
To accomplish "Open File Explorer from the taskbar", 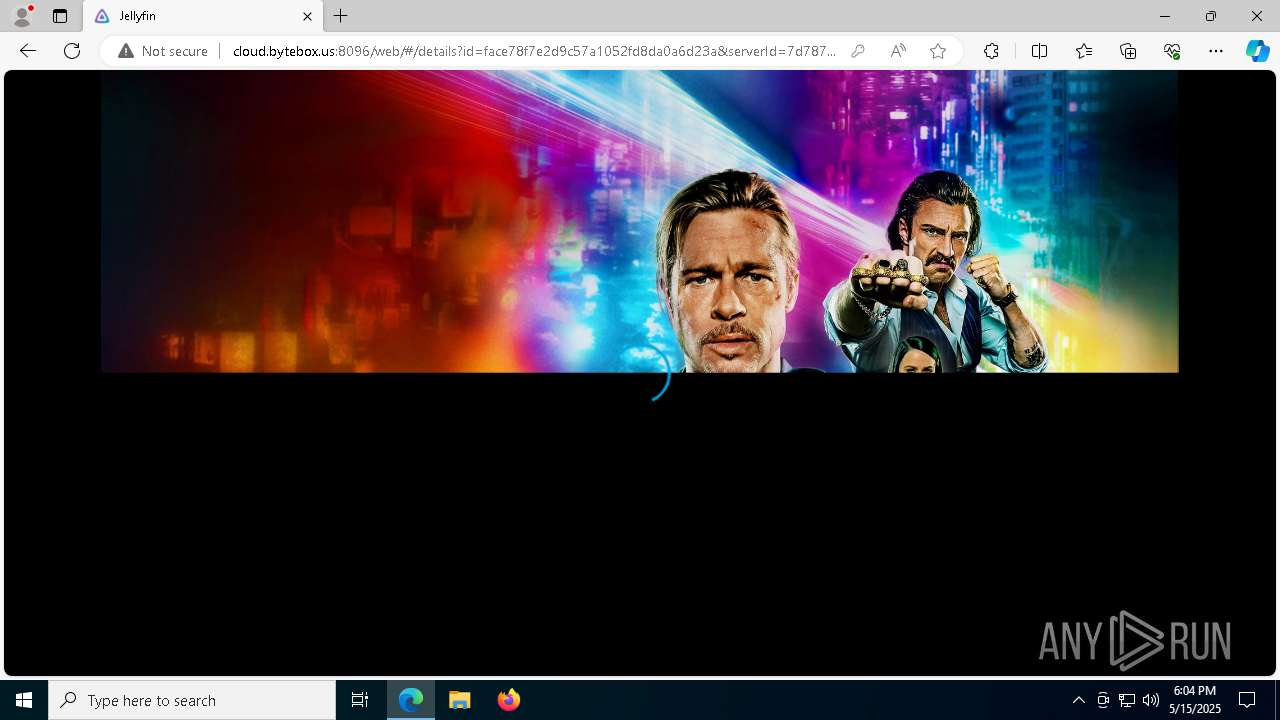I will click(460, 700).
